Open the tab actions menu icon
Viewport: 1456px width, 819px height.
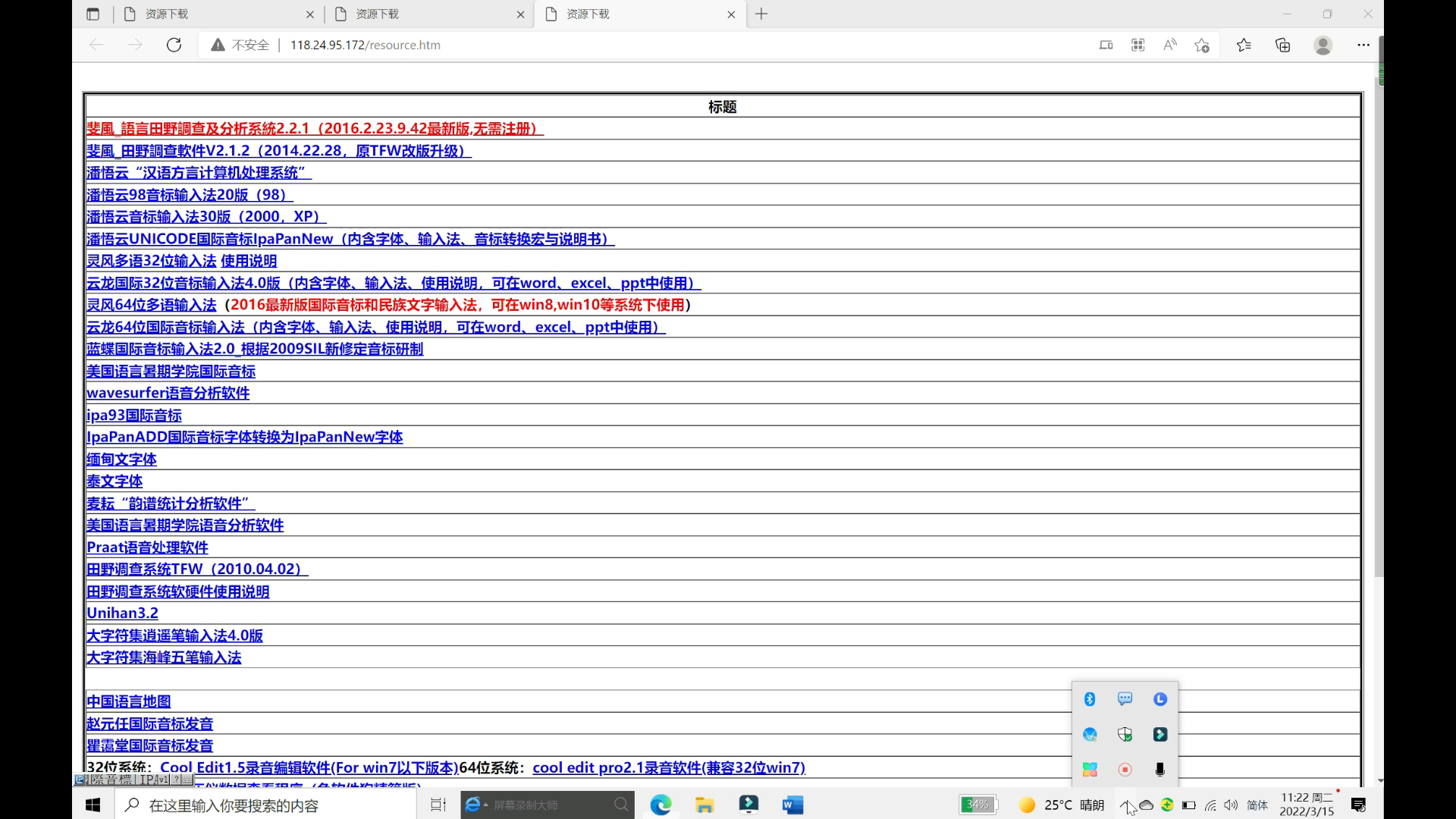click(x=93, y=14)
